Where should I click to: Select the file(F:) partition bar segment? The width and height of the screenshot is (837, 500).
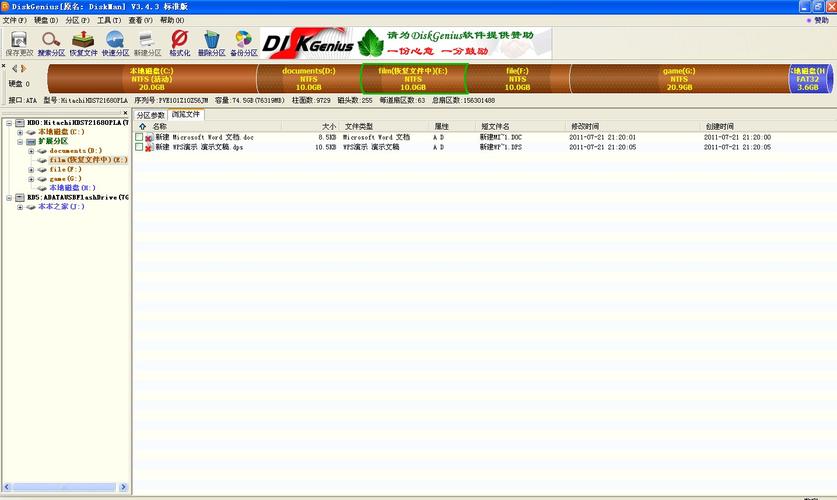pyautogui.click(x=517, y=79)
